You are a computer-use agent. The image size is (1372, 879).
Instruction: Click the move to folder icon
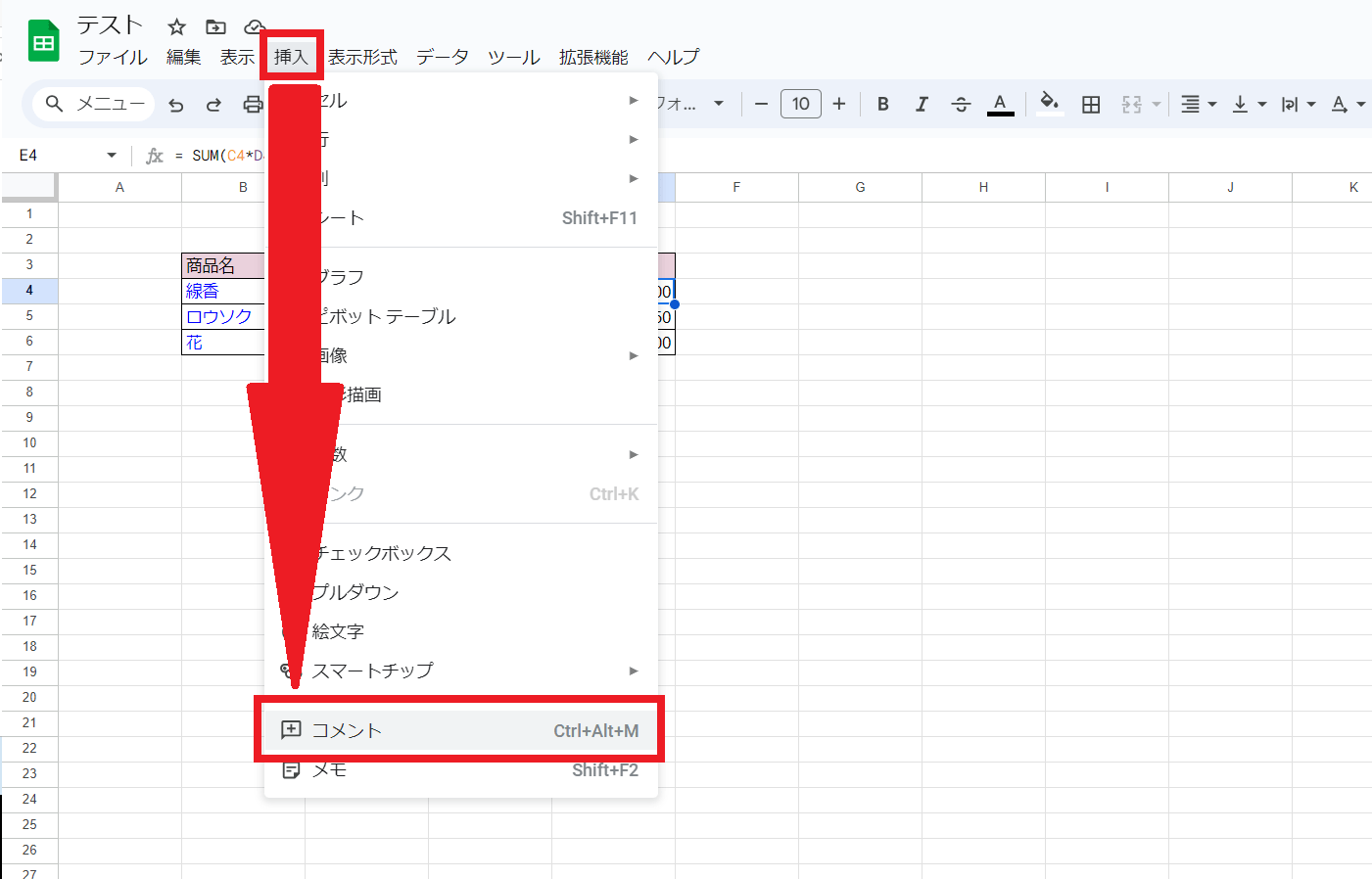click(x=215, y=26)
